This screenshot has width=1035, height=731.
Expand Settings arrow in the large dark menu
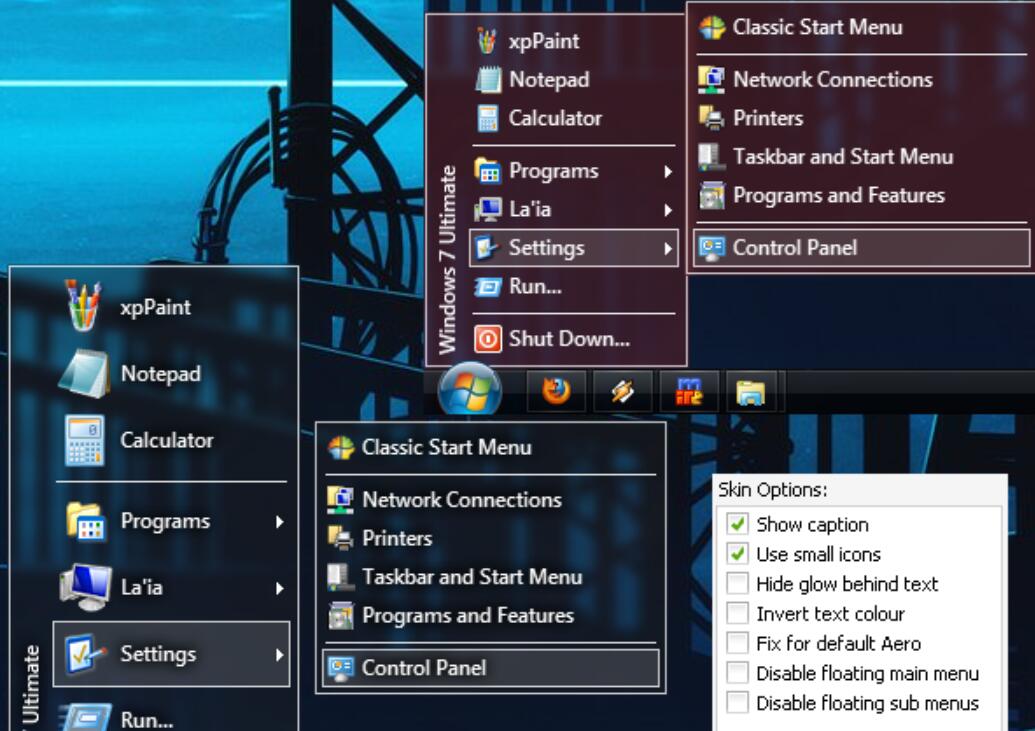pyautogui.click(x=279, y=654)
